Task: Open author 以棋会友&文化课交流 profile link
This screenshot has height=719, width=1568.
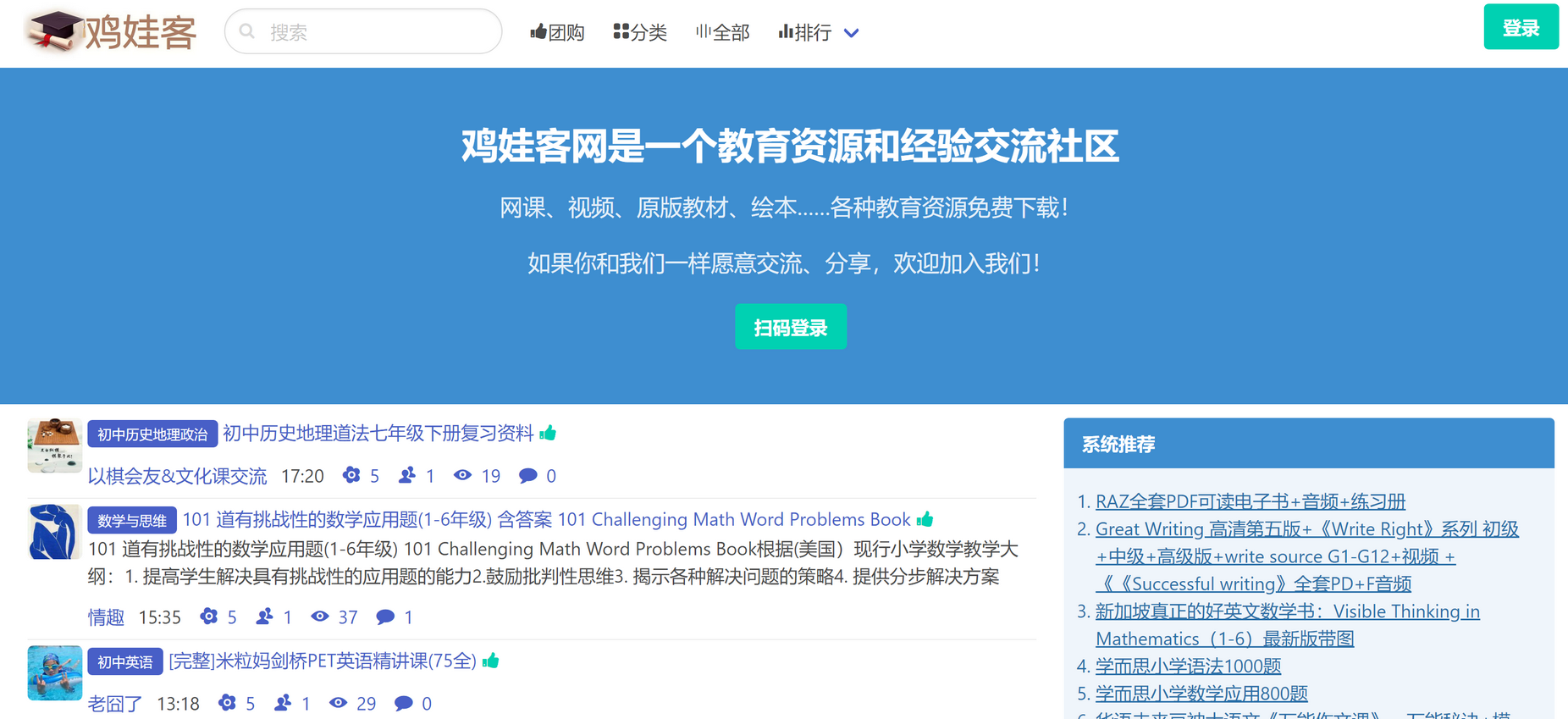Action: click(x=177, y=476)
